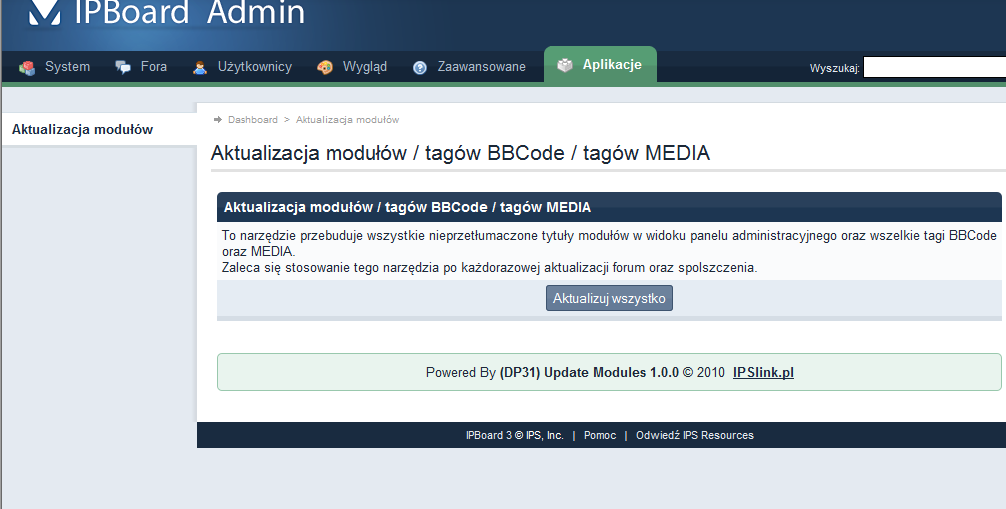Click the 'To narzędzie przebuduje' description text
1006x509 pixels.
click(x=609, y=243)
